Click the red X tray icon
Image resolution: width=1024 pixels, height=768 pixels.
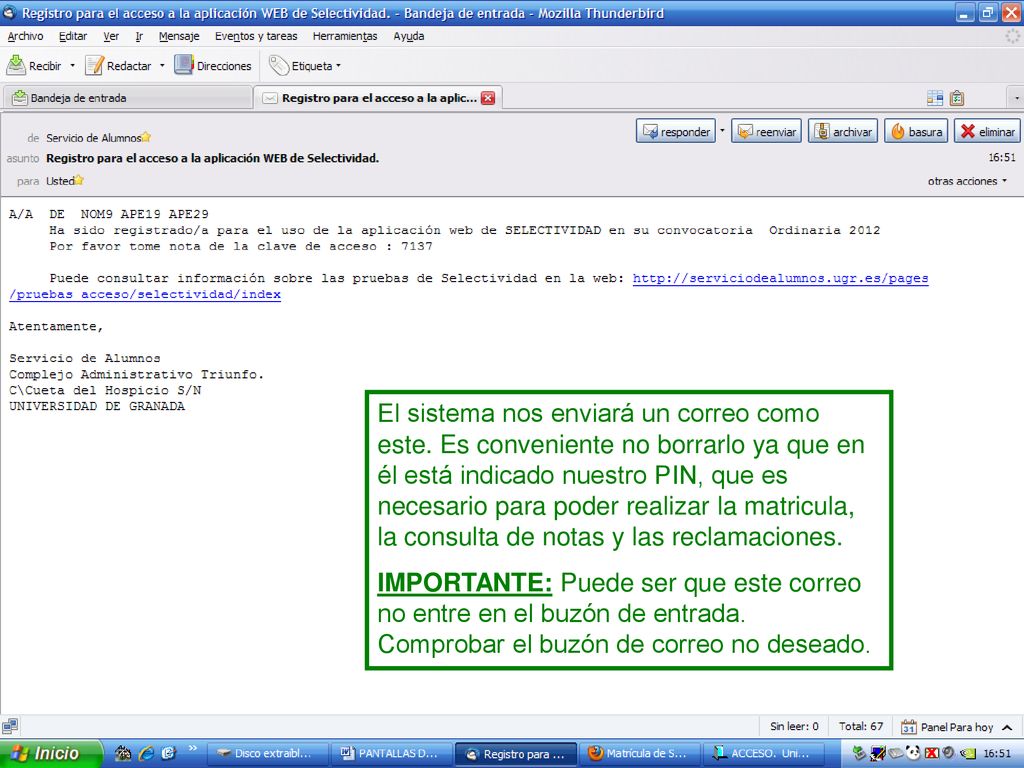[x=932, y=753]
